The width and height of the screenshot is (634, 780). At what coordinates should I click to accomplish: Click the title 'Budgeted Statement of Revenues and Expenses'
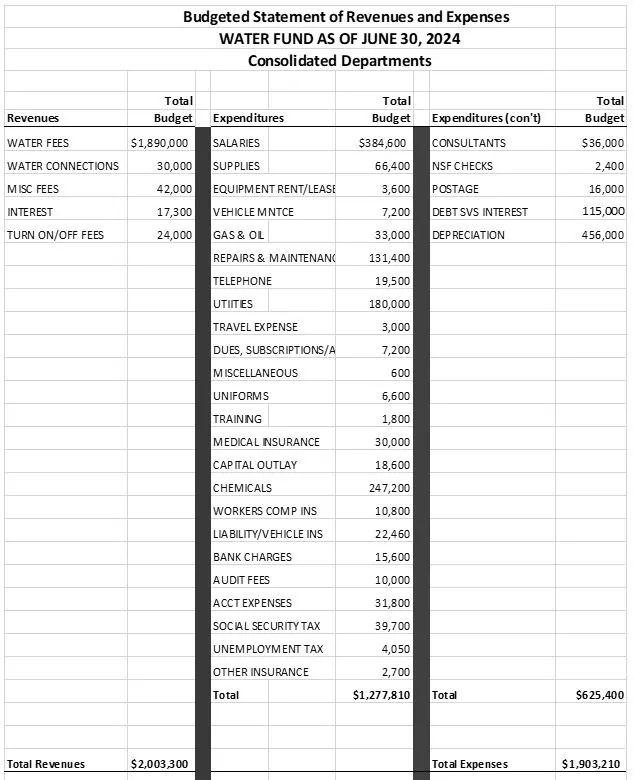[x=346, y=17]
